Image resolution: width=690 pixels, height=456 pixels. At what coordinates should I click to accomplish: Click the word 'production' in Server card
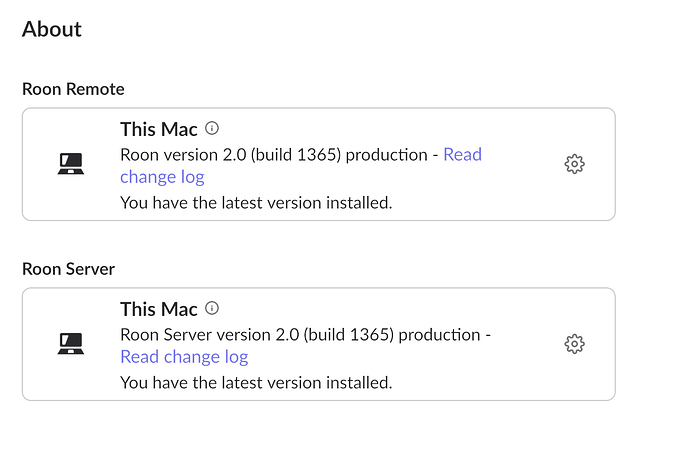pos(439,335)
